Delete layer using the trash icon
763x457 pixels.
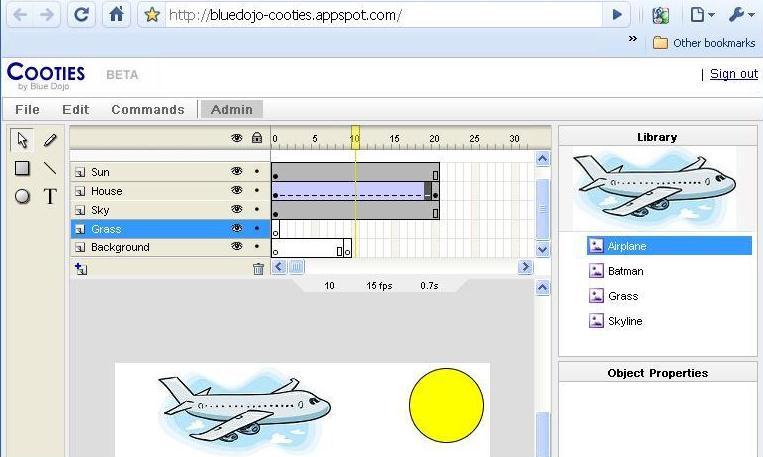point(258,269)
